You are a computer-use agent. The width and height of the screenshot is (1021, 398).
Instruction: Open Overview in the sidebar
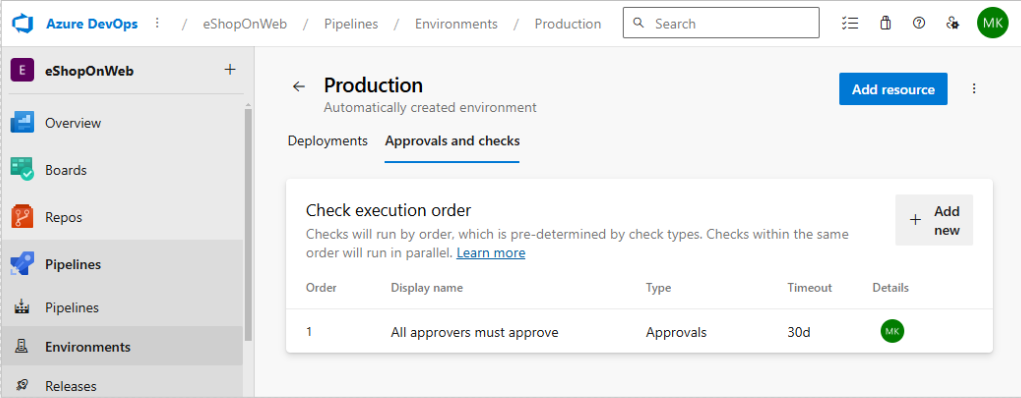(x=122, y=123)
